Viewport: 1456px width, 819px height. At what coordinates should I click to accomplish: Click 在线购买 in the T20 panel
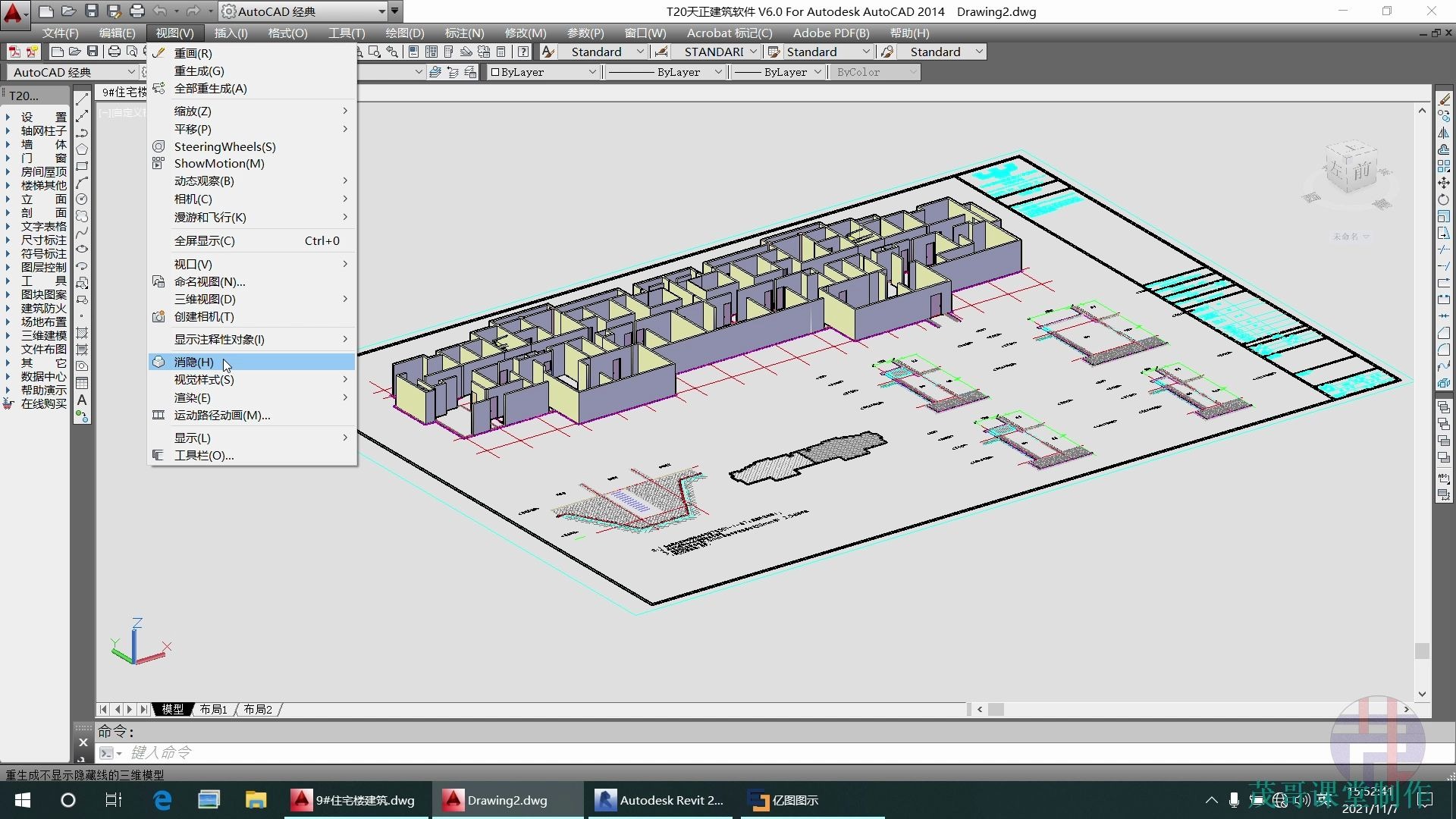[43, 403]
